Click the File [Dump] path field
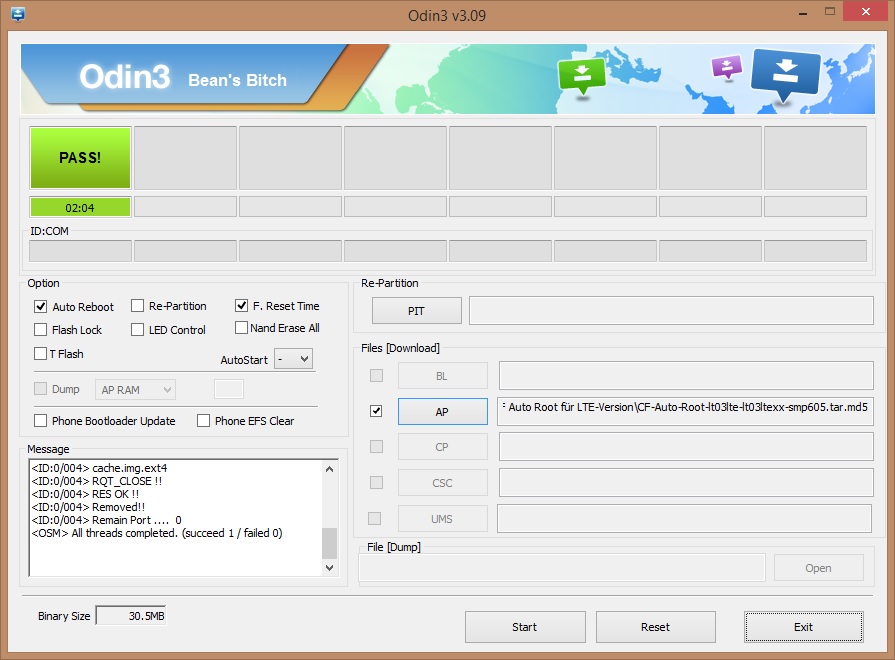Image resolution: width=895 pixels, height=660 pixels. 562,568
